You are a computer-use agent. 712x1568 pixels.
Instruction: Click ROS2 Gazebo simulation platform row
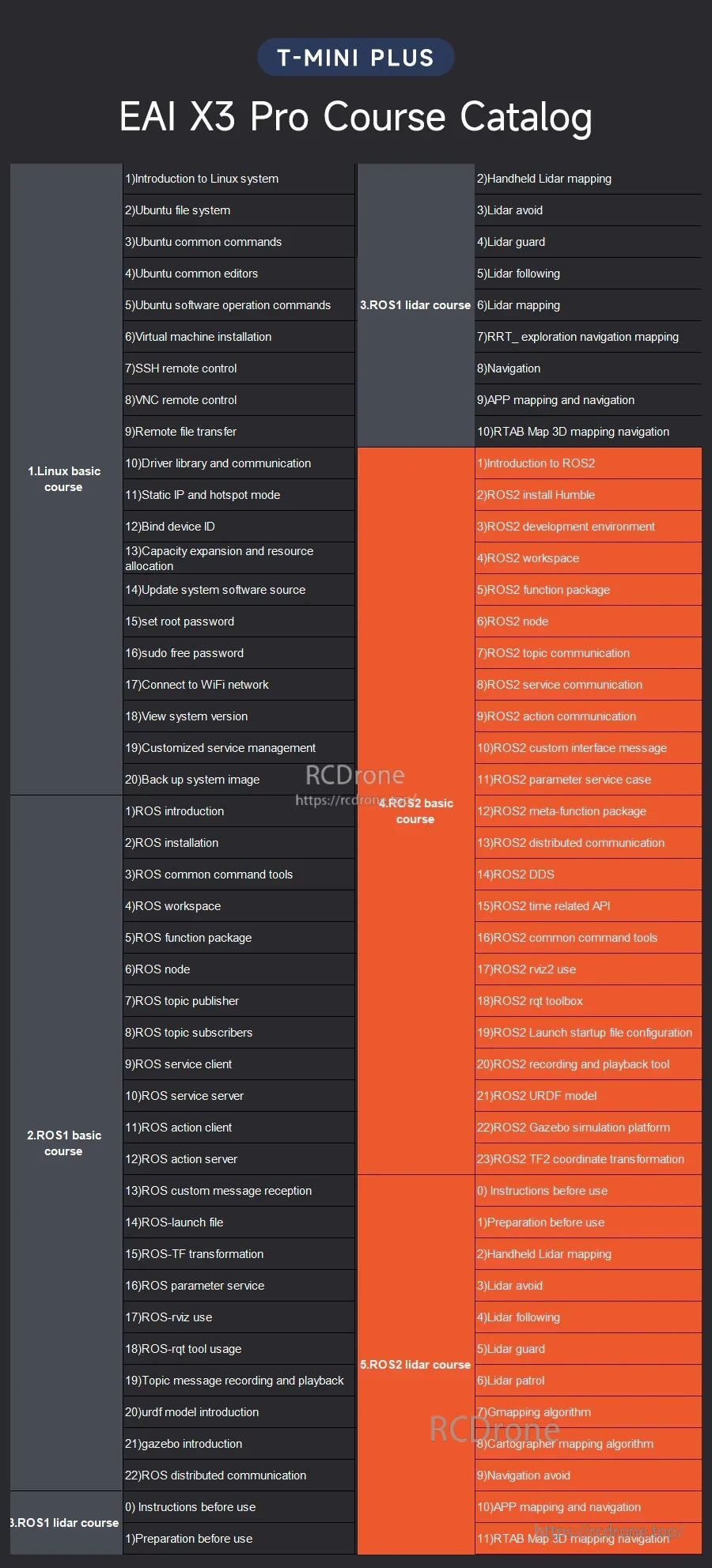[x=589, y=1128]
